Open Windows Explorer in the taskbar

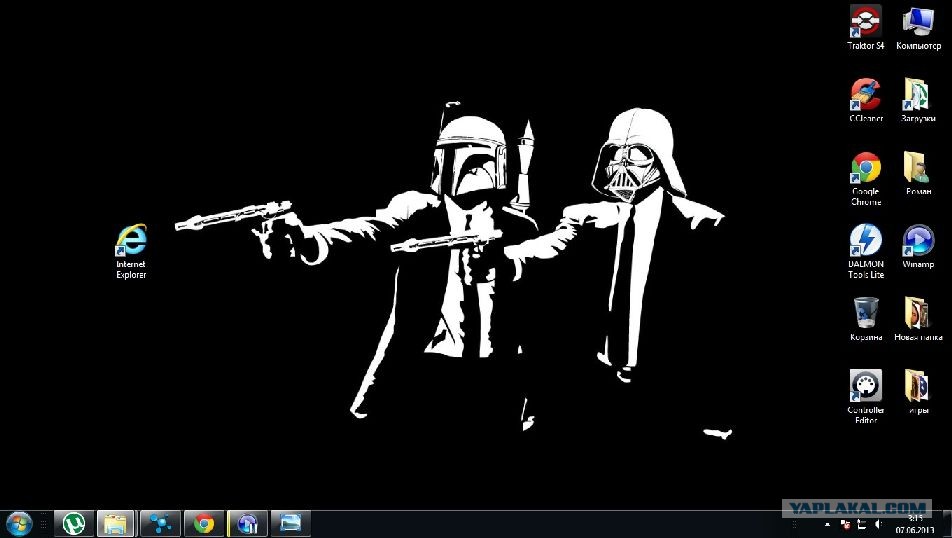tap(115, 524)
